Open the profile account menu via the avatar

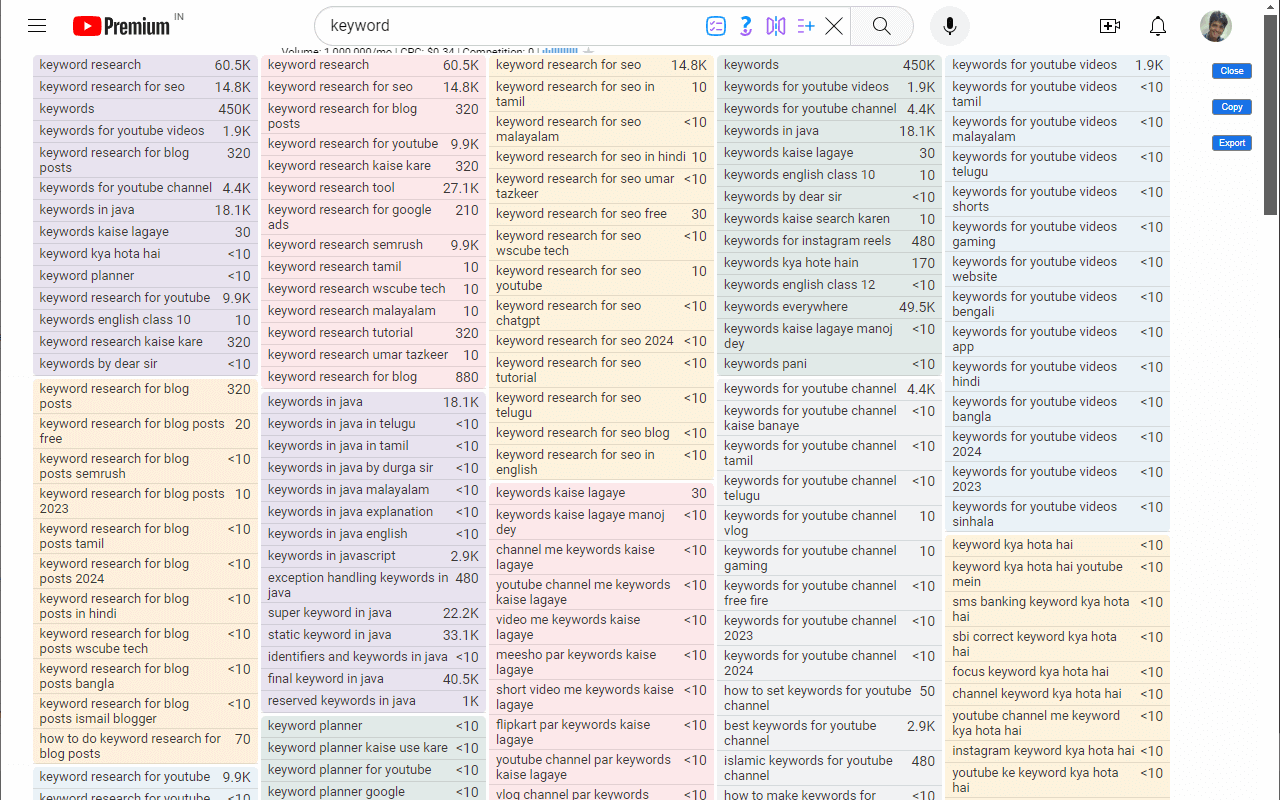pos(1215,26)
